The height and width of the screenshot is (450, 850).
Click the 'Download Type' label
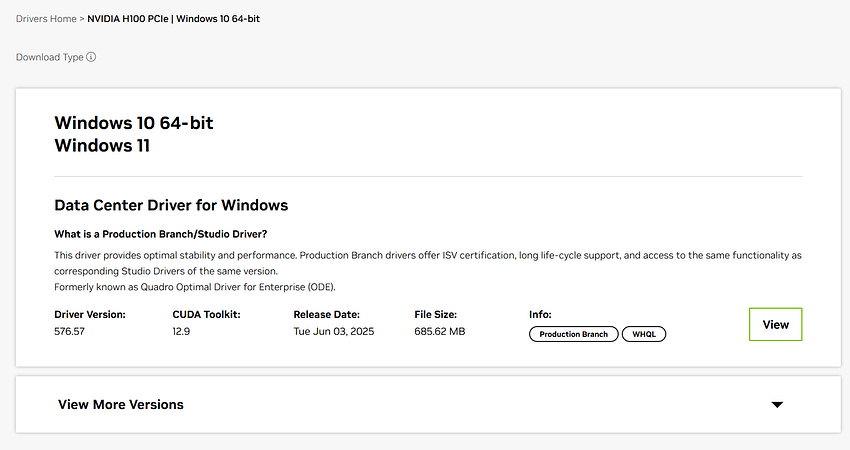pos(49,57)
